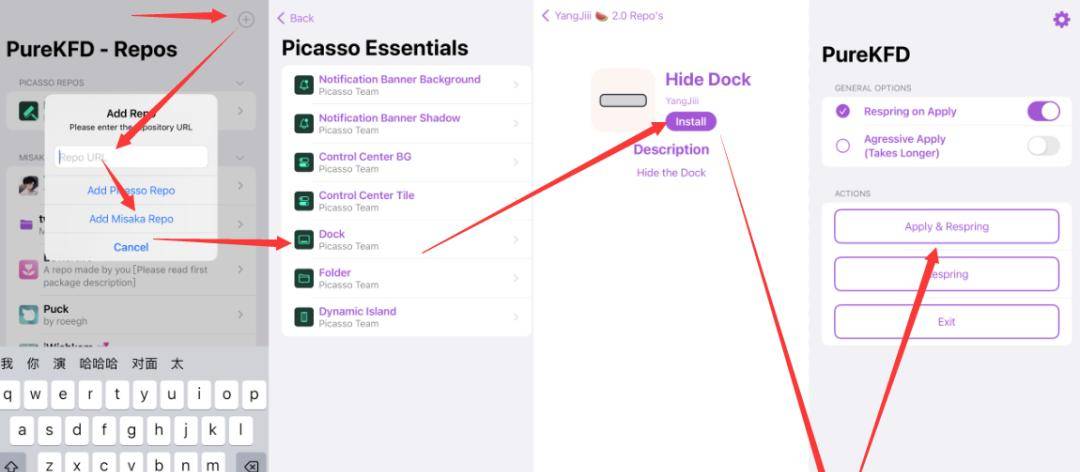Tap the Control Center BG icon
Viewport: 1080px width, 472px height.
click(303, 162)
